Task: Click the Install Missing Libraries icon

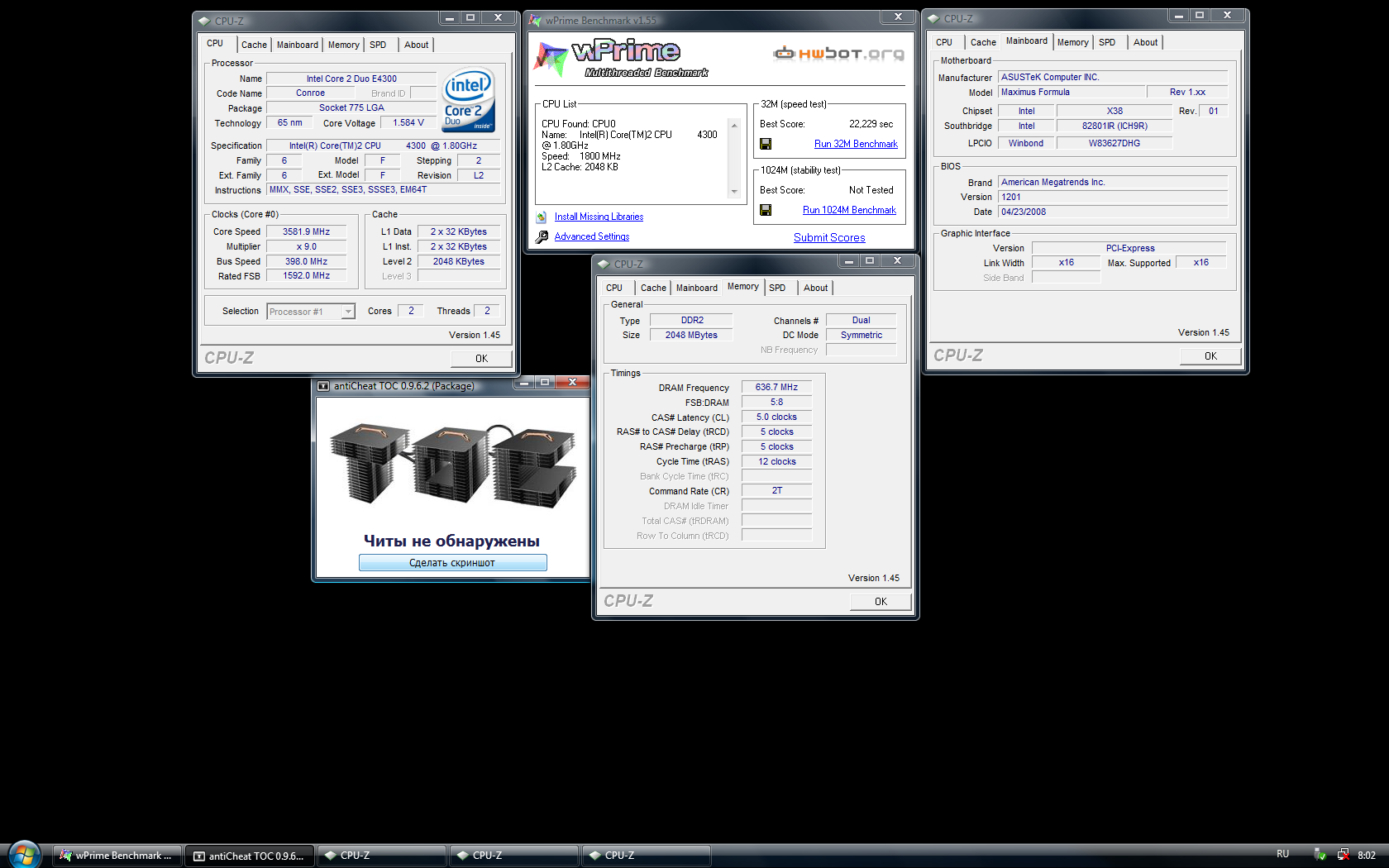Action: pyautogui.click(x=542, y=217)
